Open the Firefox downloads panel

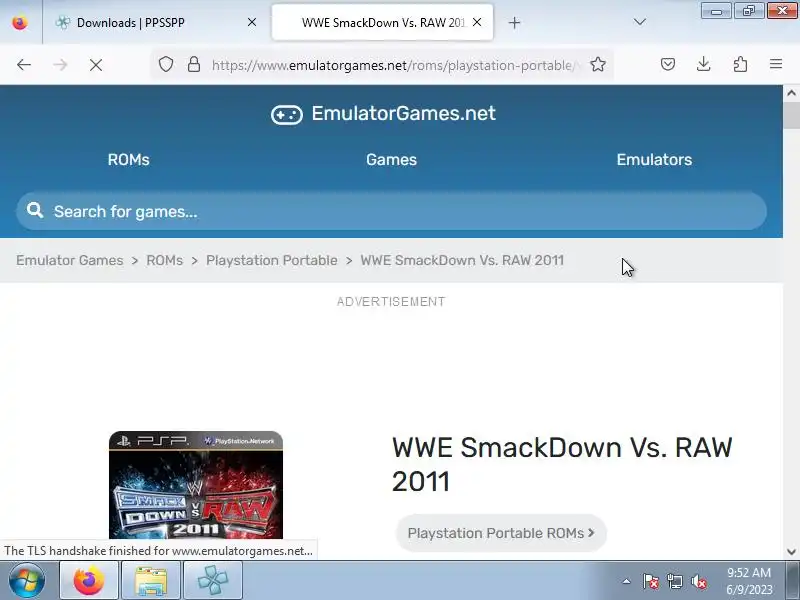(704, 64)
